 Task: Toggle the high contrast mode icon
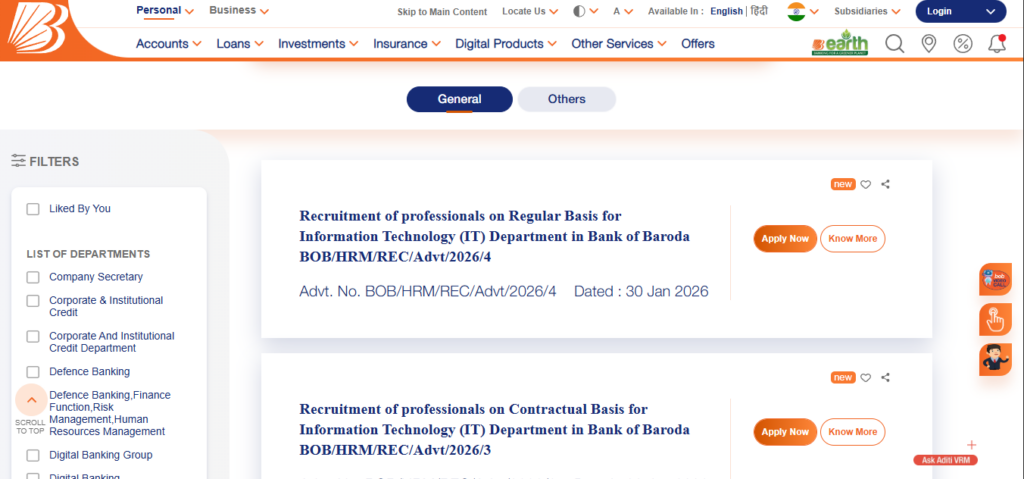pos(579,11)
